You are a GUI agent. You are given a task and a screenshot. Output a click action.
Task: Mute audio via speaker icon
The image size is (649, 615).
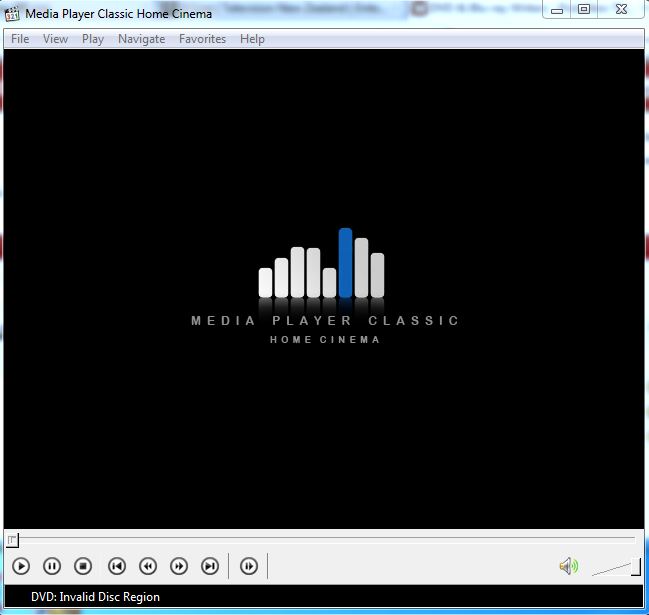point(569,566)
